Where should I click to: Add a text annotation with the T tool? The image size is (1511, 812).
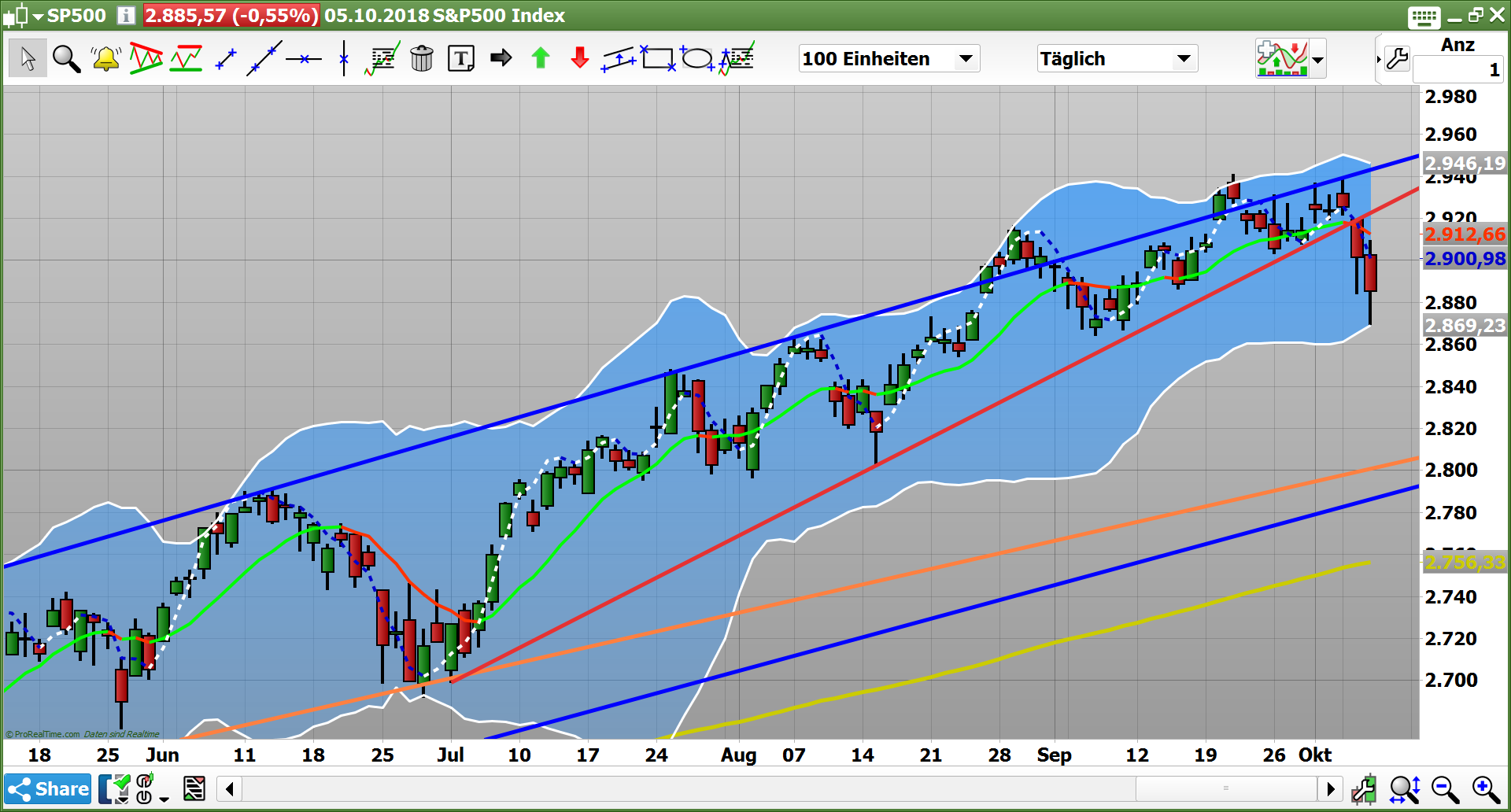pos(461,58)
